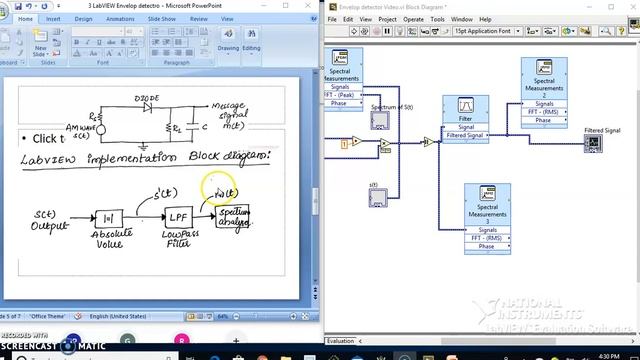This screenshot has width=640, height=360.
Task: Open Font size combo box in PowerPoint
Action: [x=134, y=31]
